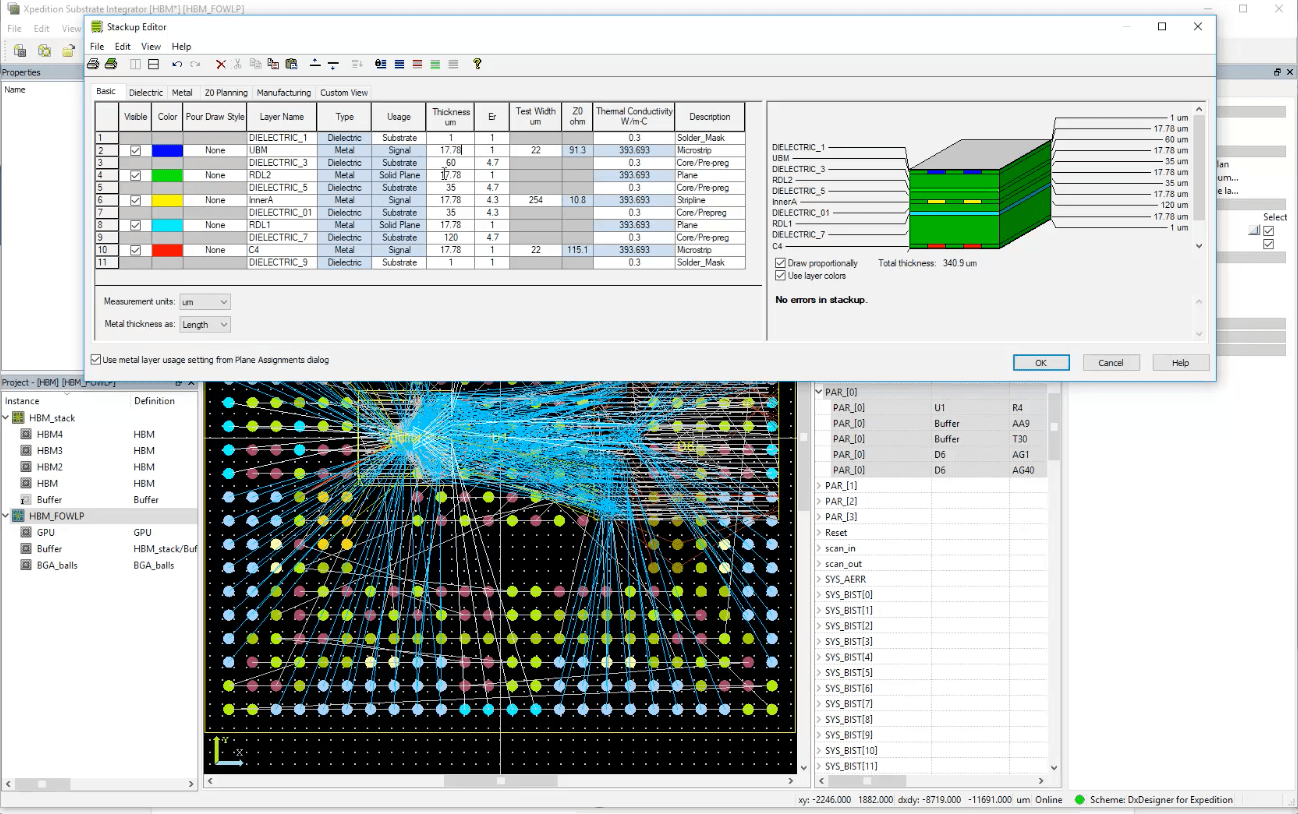Toggle visibility checkbox for the UBM layer
The height and width of the screenshot is (814, 1298).
pos(135,150)
